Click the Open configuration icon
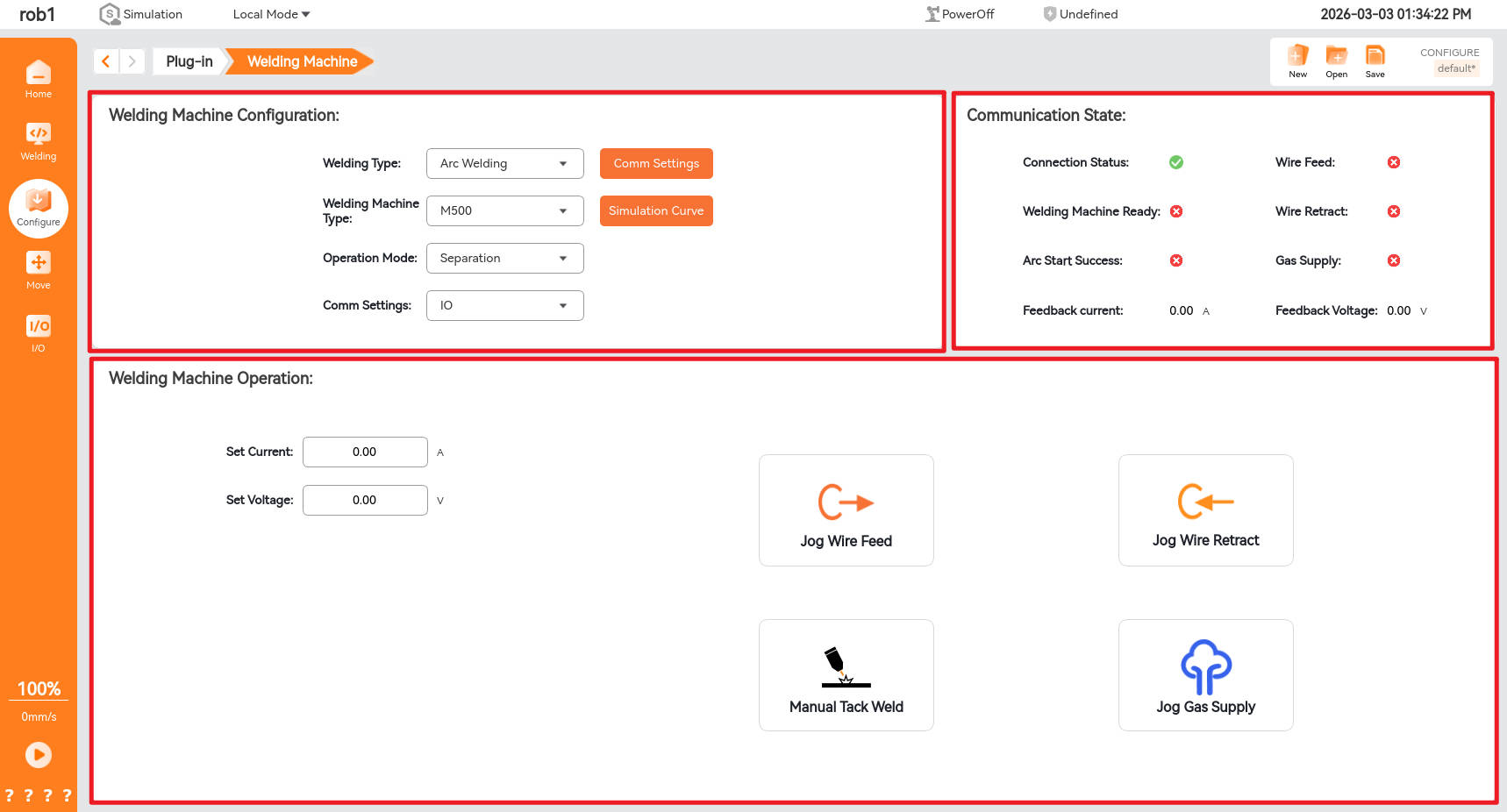 point(1336,61)
